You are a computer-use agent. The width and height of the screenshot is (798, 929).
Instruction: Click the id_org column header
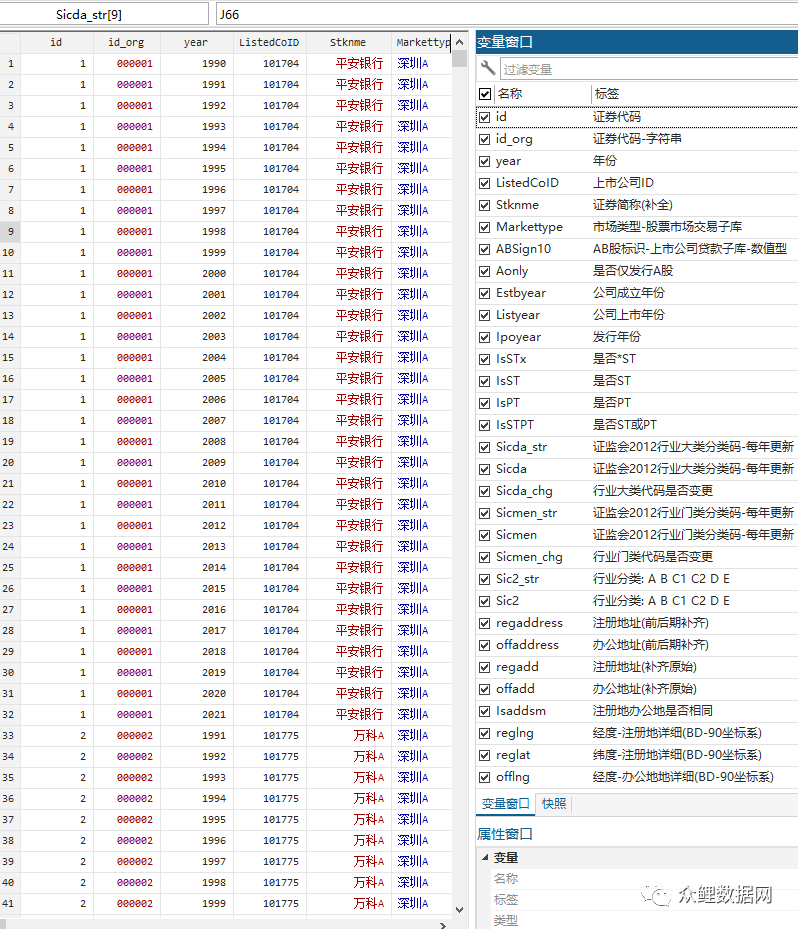pyautogui.click(x=126, y=42)
